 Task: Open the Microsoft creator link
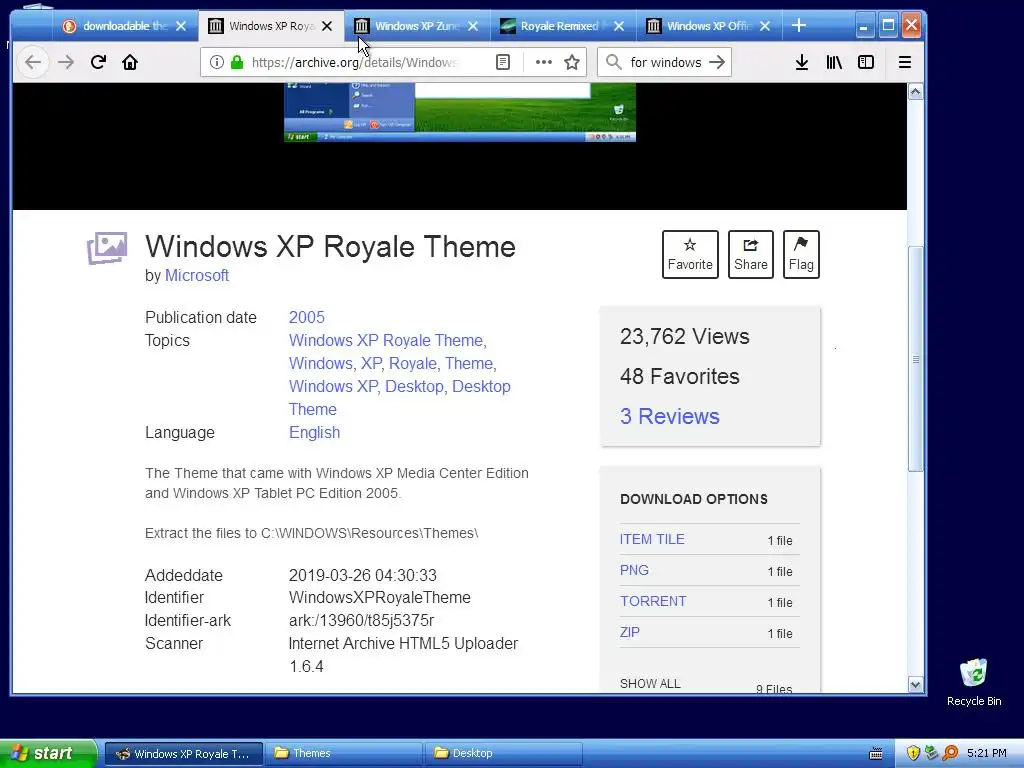[197, 276]
